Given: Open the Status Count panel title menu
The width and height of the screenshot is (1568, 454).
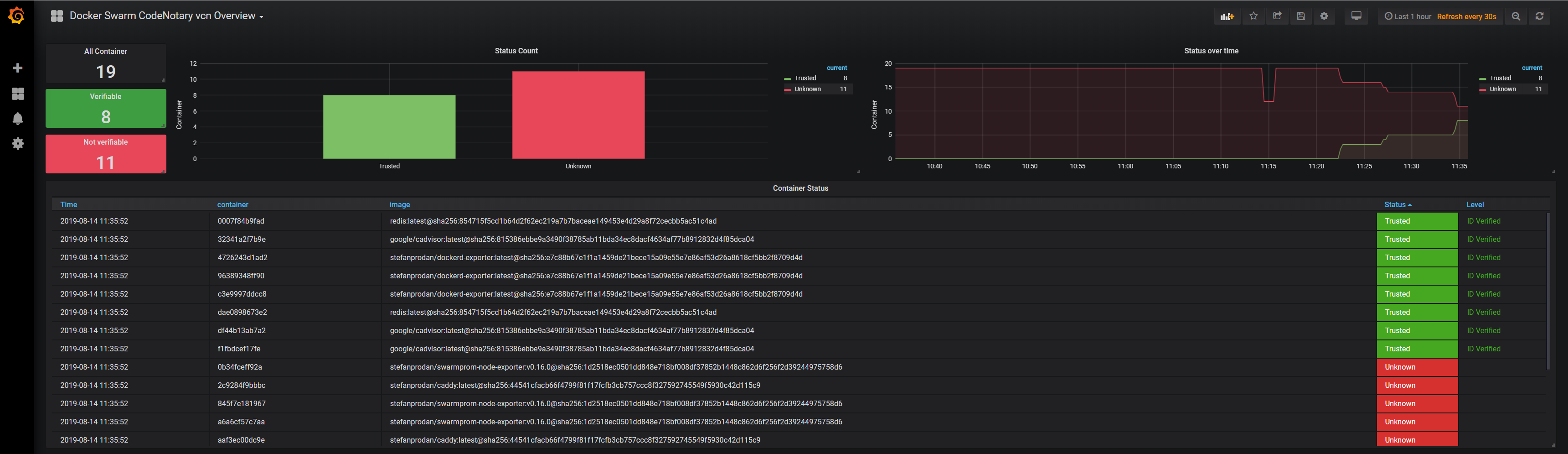Looking at the screenshot, I should [516, 51].
